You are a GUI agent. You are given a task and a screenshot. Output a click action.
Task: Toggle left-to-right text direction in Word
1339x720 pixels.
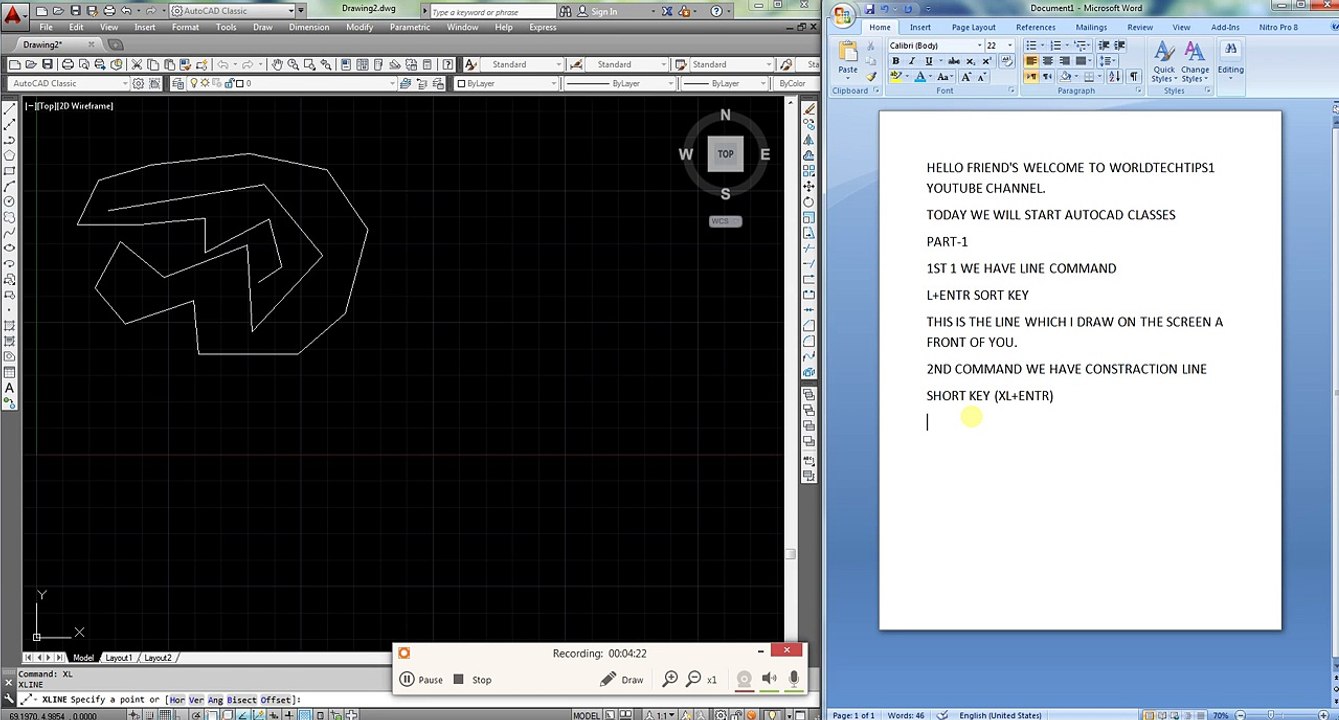[1031, 76]
